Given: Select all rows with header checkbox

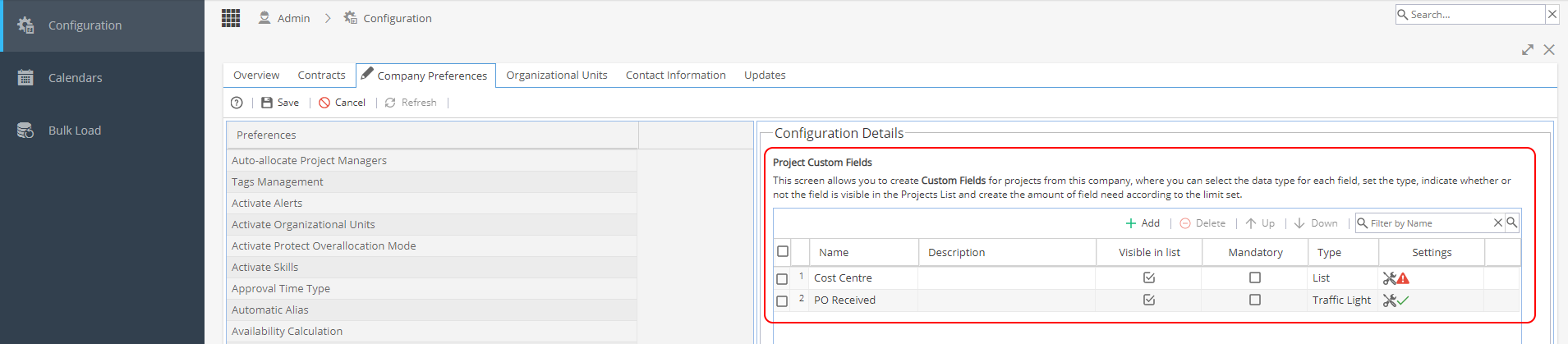Looking at the screenshot, I should [x=783, y=251].
